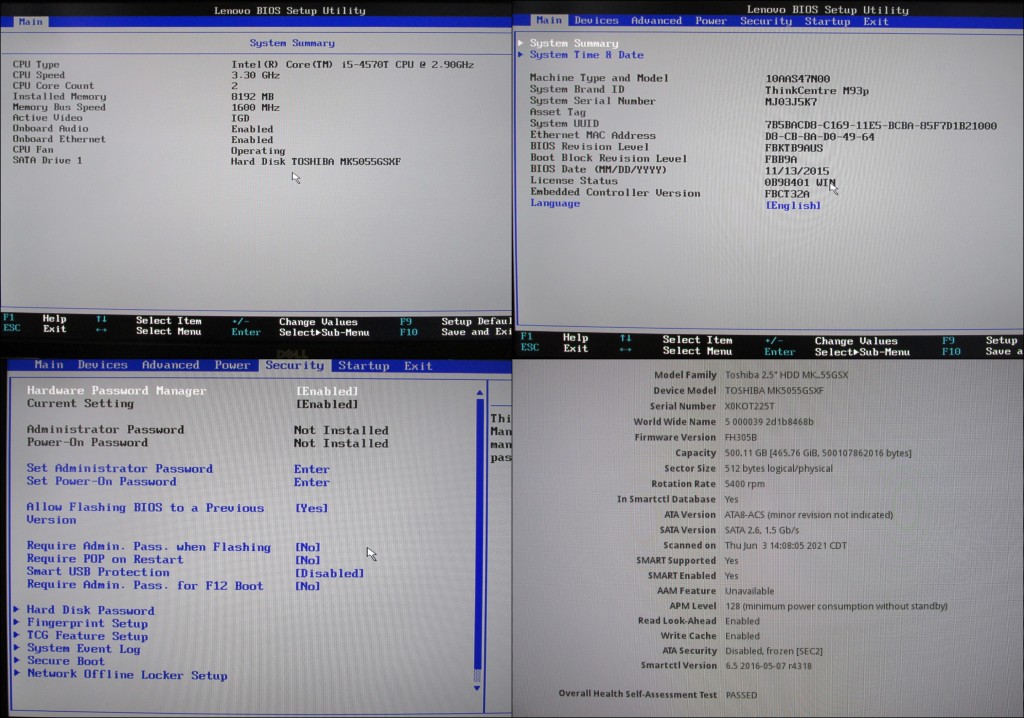
Task: Click System Serial Number MJ03J5K7
Action: point(790,102)
